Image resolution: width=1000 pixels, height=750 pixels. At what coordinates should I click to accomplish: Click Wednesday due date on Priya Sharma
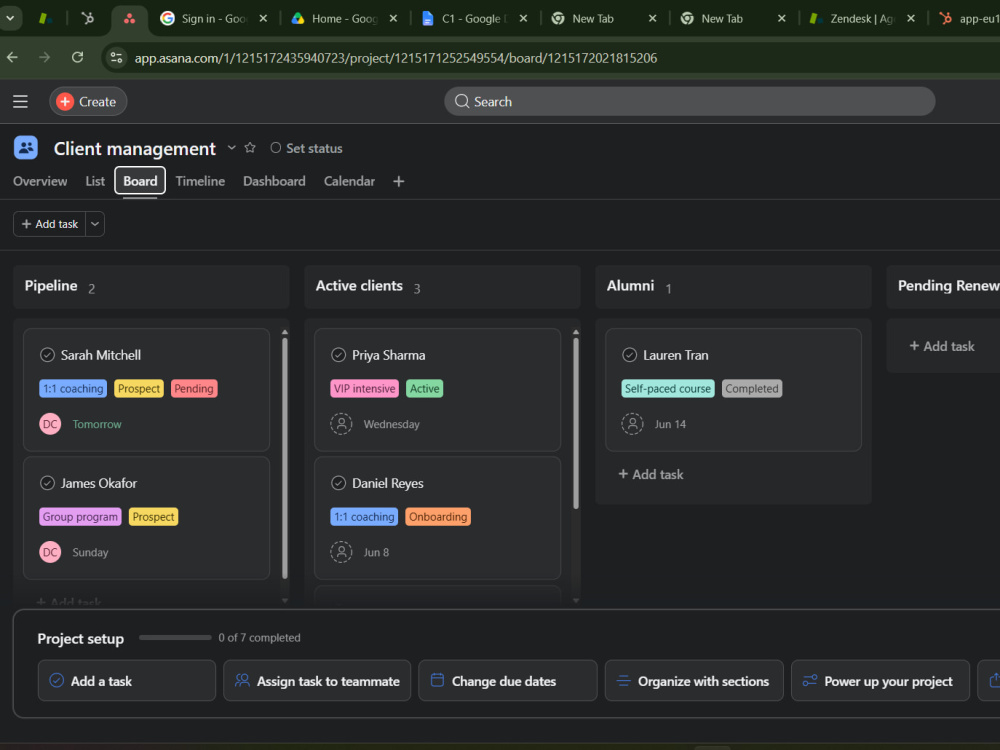[x=392, y=425]
